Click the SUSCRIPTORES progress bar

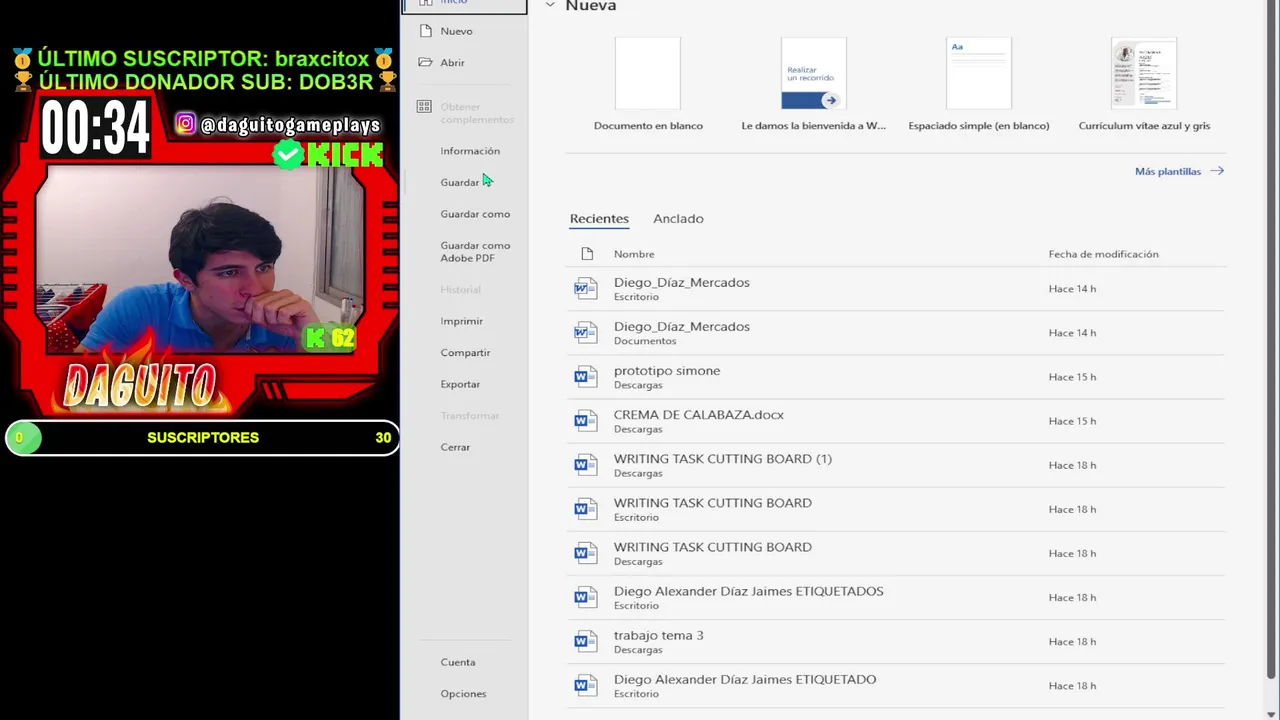click(x=202, y=437)
